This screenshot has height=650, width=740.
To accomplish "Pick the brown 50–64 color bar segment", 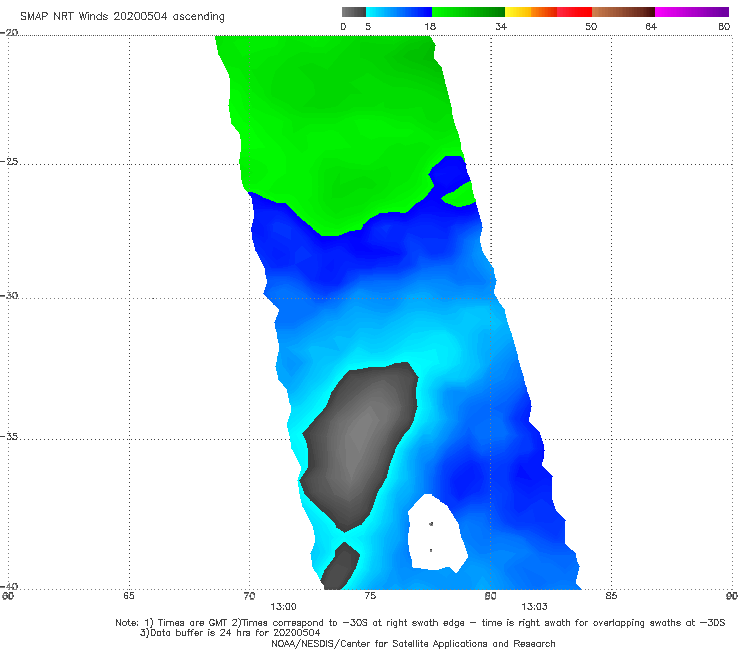I will (x=623, y=12).
